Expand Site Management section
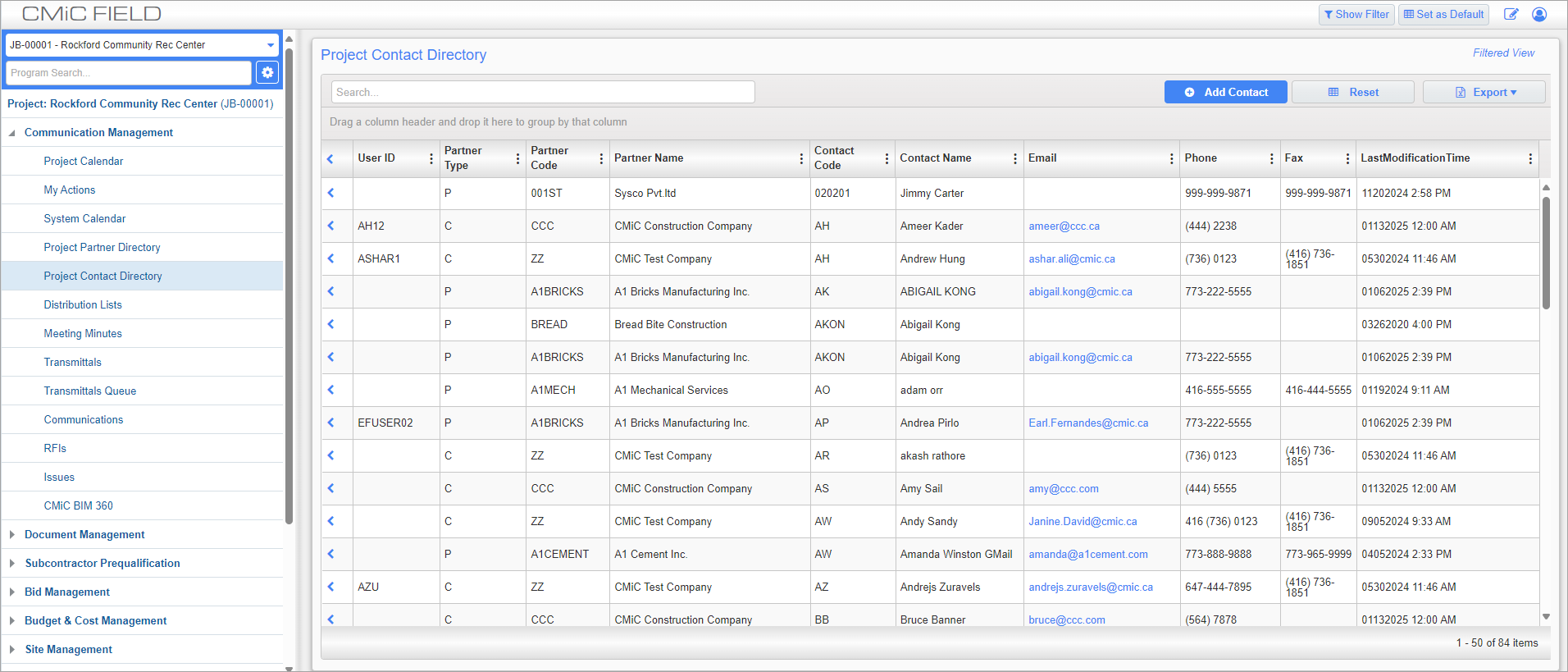Screen dimensions: 1568x672 [12, 650]
